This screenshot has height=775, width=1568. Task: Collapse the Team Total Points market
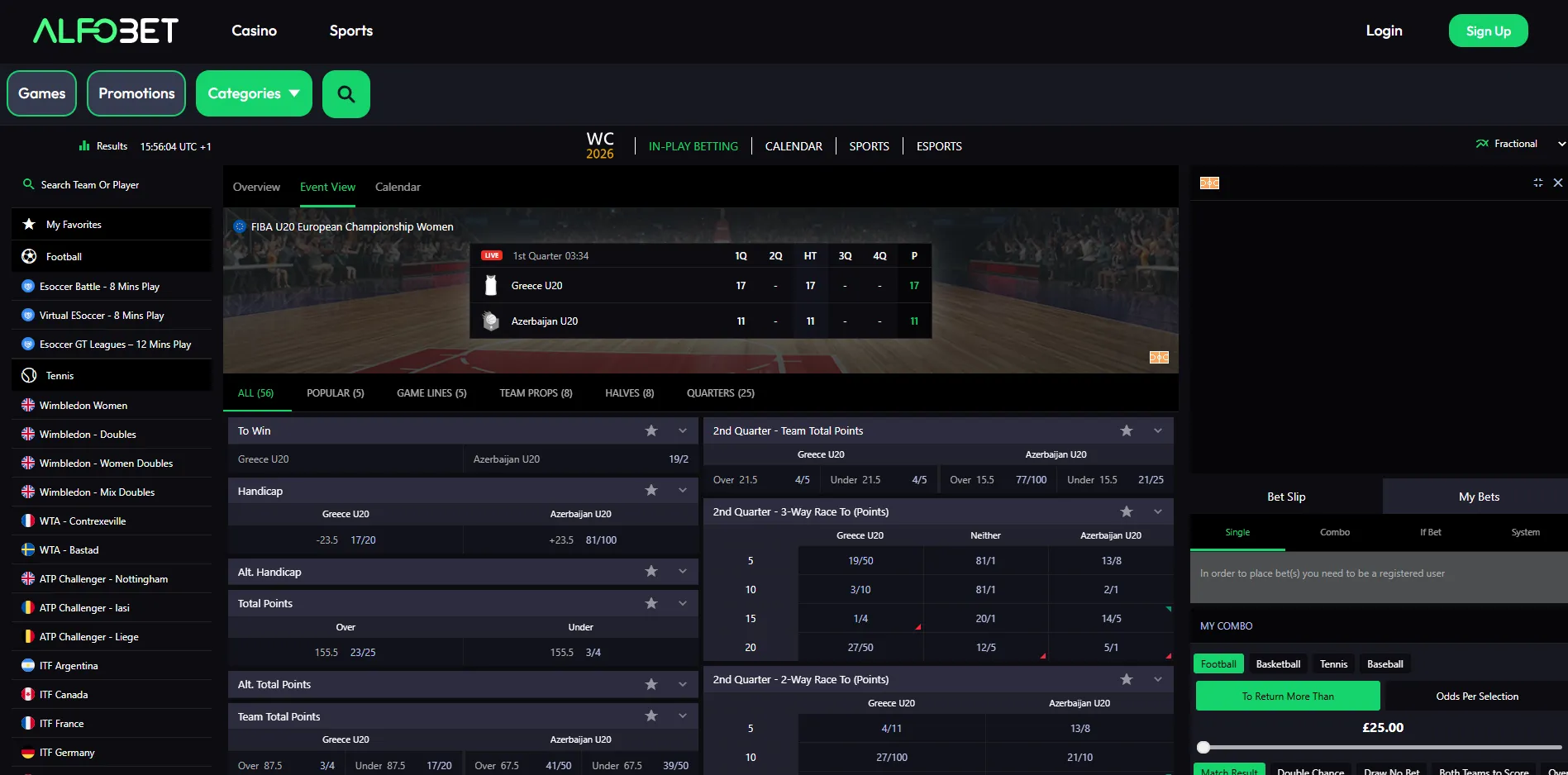[683, 716]
